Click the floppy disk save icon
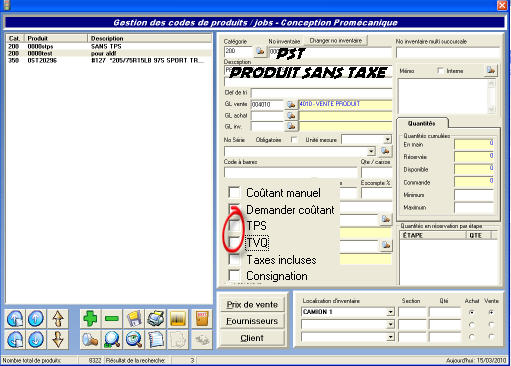 point(134,319)
